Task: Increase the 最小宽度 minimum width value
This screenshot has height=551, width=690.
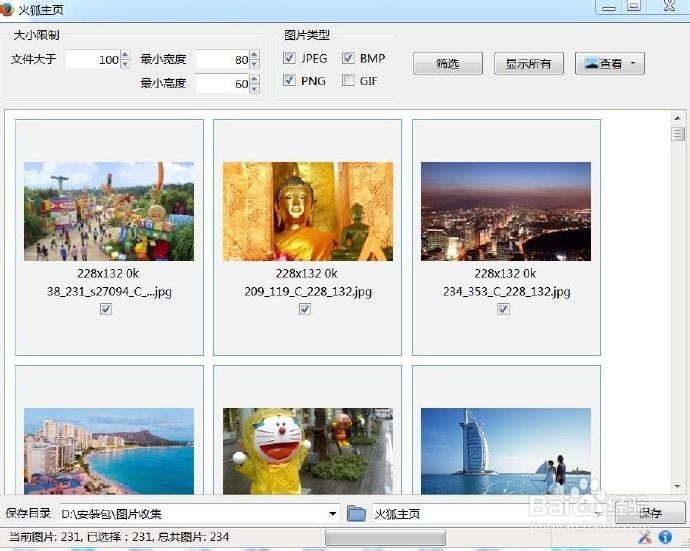Action: coord(254,55)
